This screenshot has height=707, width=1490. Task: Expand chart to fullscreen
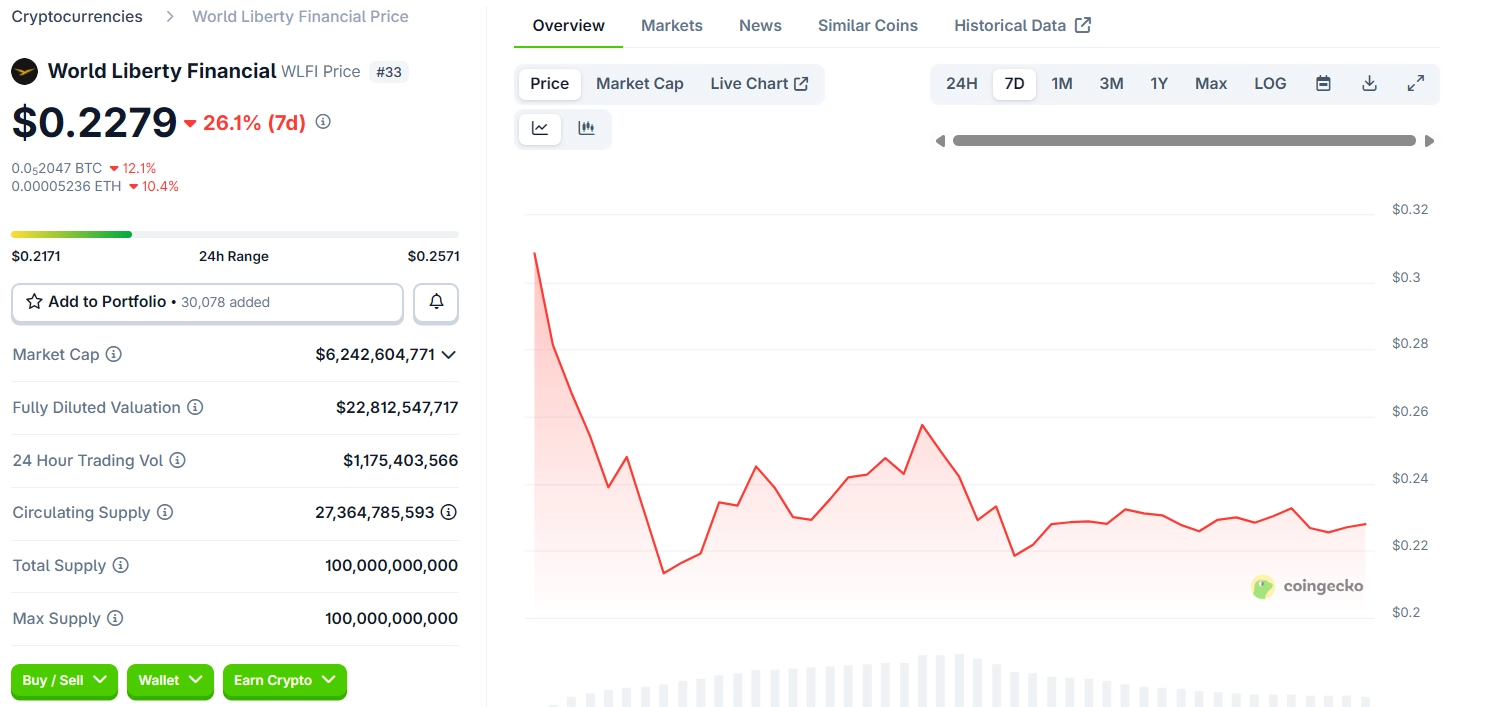pos(1416,84)
